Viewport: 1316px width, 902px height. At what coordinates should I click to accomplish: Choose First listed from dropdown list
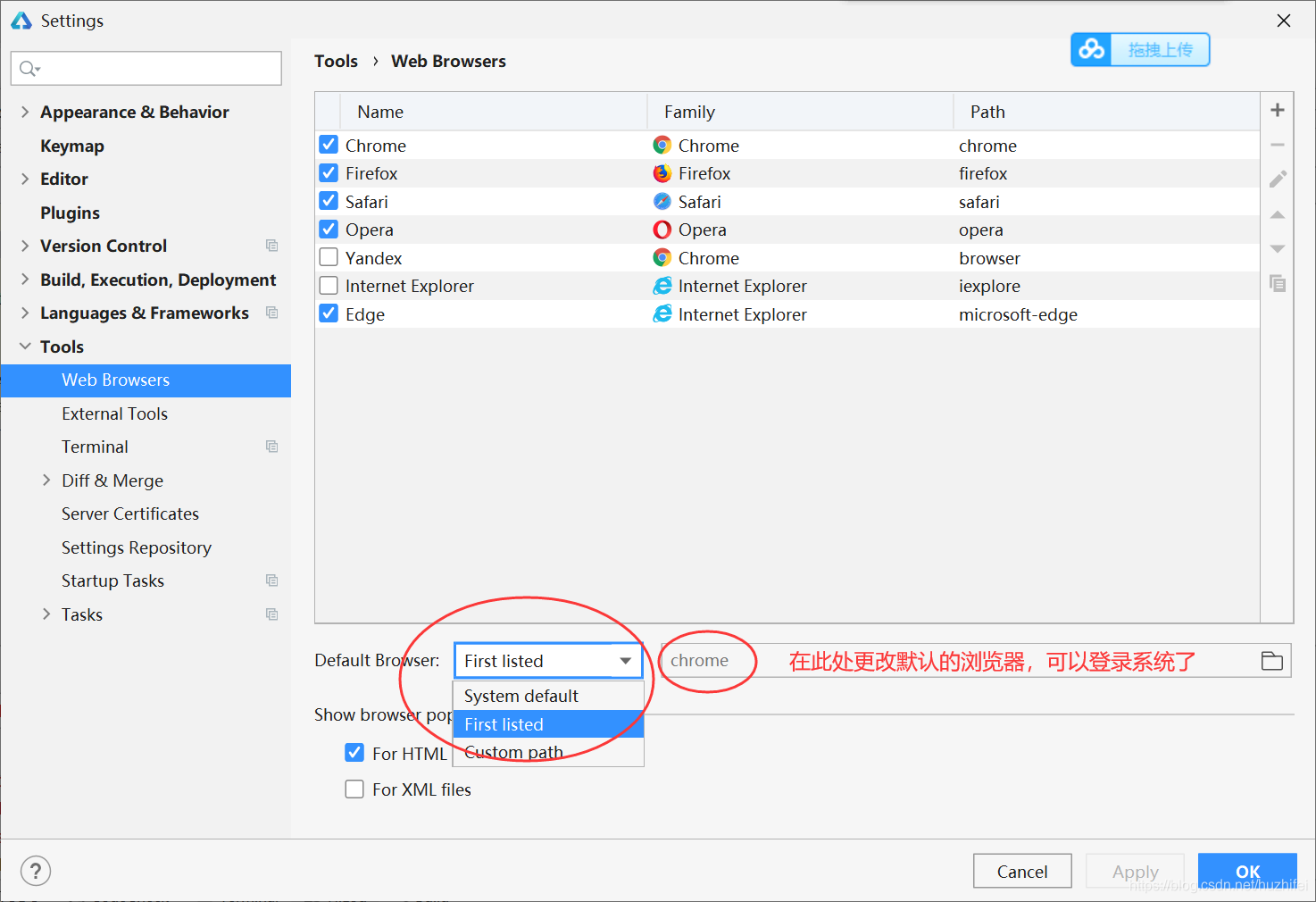coord(548,724)
